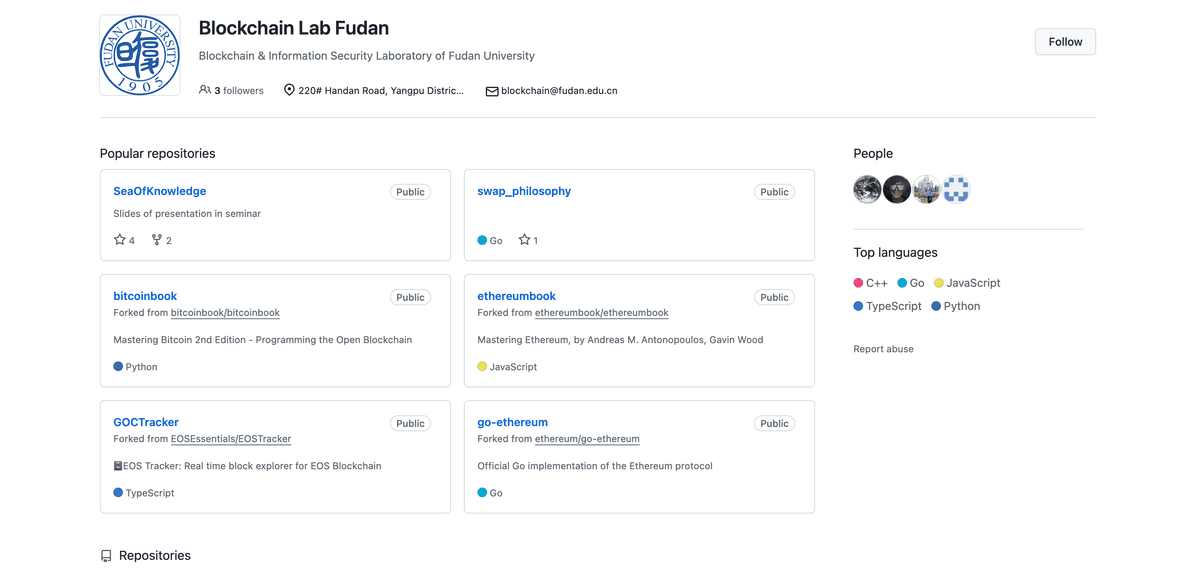This screenshot has height=576, width=1200.
Task: Open the ethereumbook/ethereumbook fork source link
Action: (601, 313)
